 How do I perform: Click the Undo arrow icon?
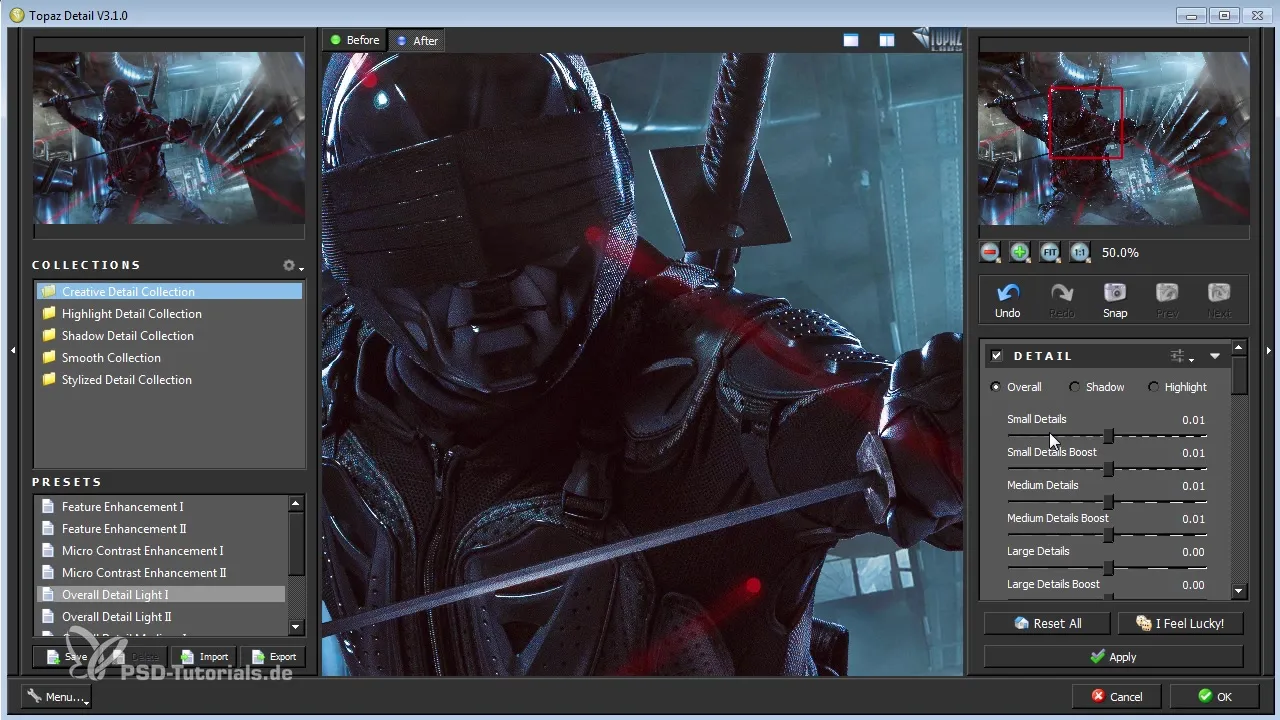tap(1008, 293)
